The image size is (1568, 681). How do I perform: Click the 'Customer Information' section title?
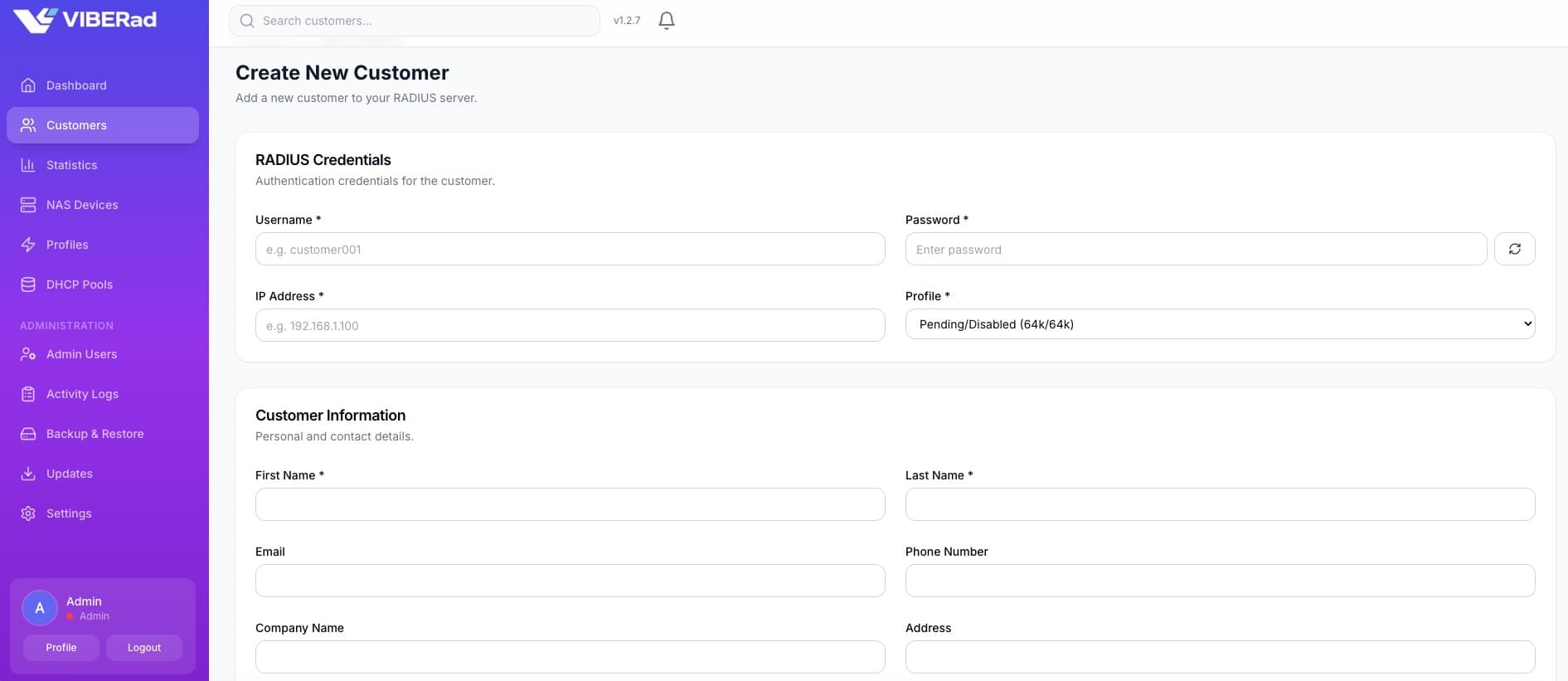pos(331,416)
